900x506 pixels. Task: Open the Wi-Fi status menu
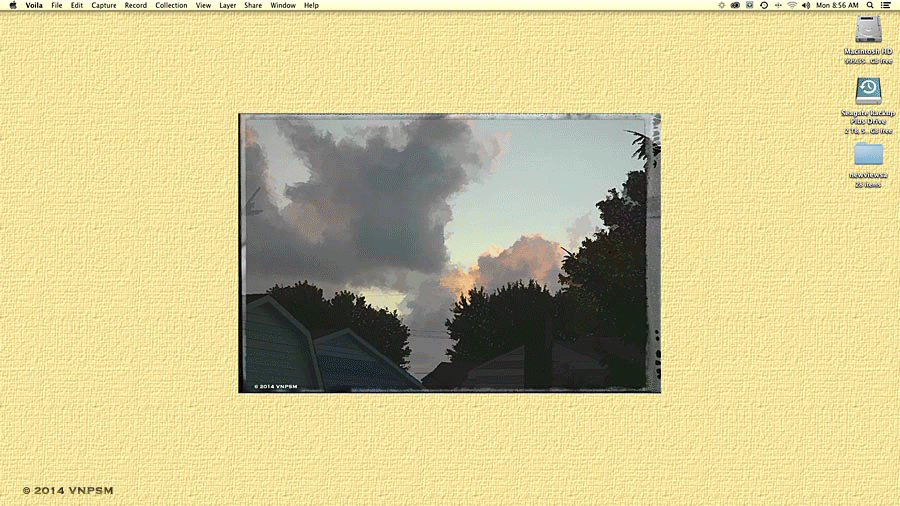[x=792, y=5]
